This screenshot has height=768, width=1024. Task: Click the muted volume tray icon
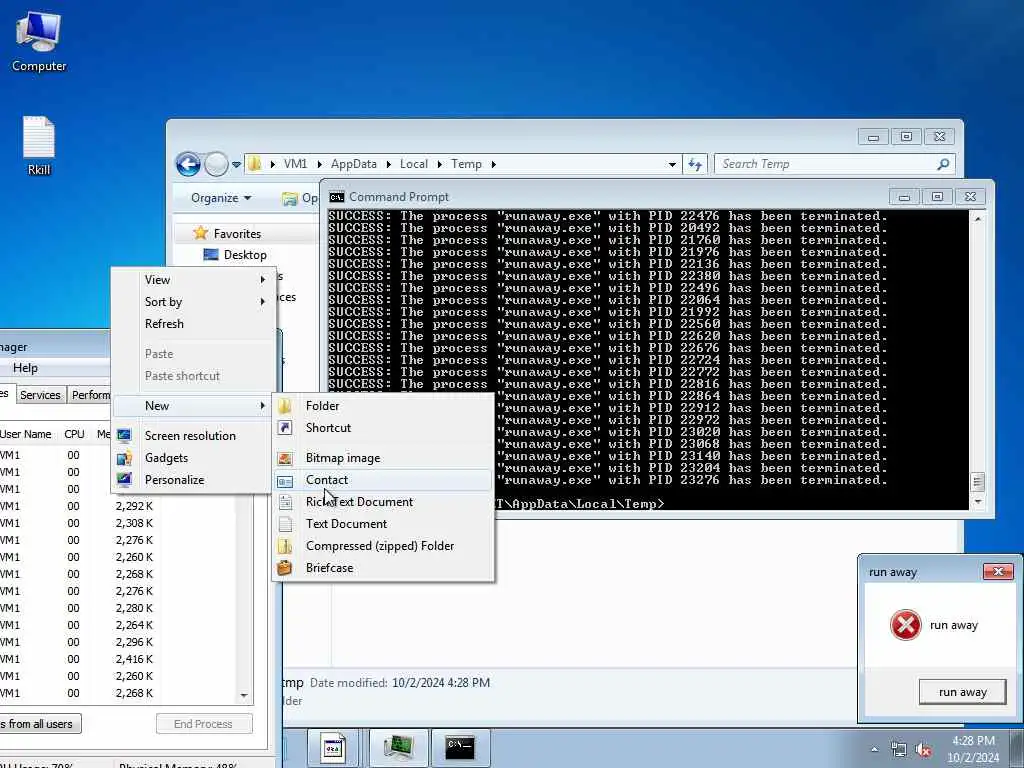coord(923,750)
